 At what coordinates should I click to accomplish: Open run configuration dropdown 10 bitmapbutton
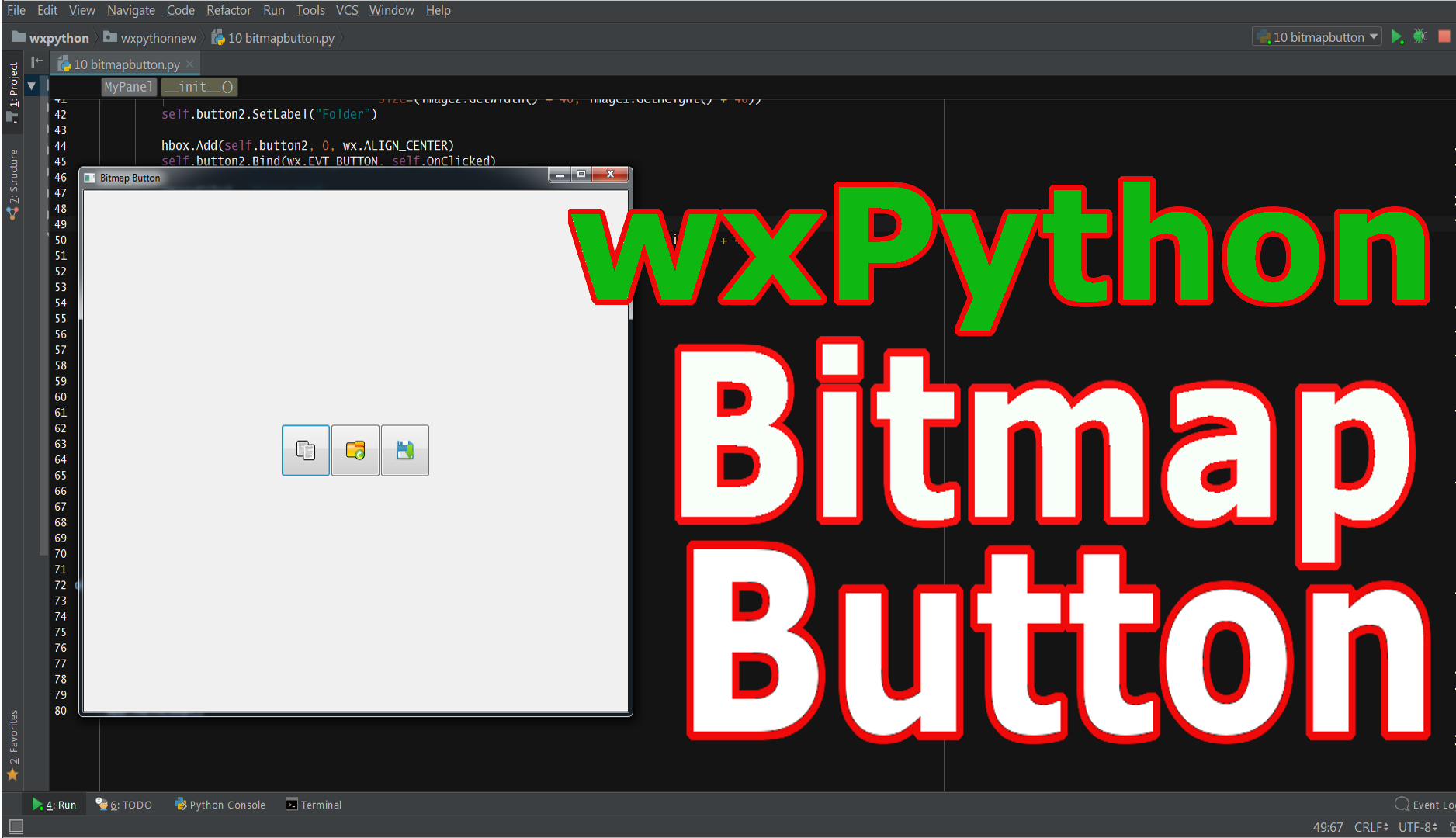pos(1317,36)
